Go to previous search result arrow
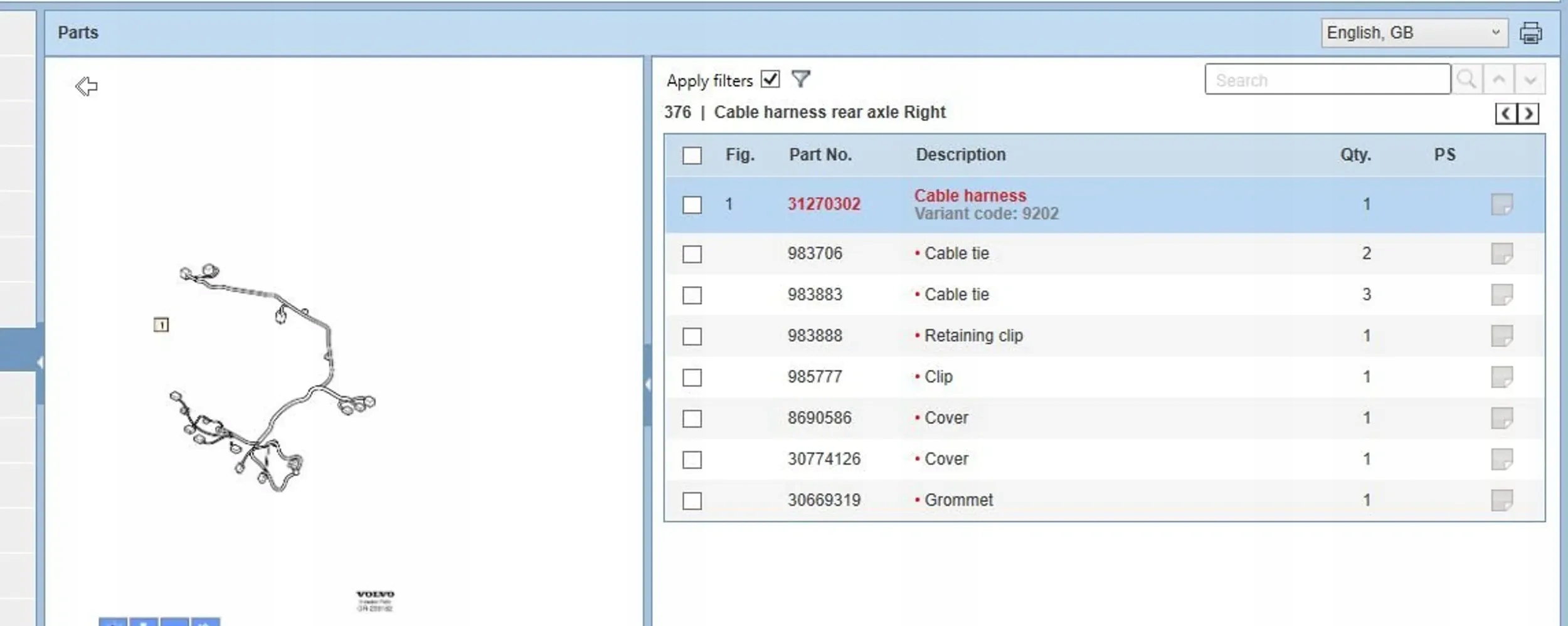The width and height of the screenshot is (1568, 626). [1499, 80]
